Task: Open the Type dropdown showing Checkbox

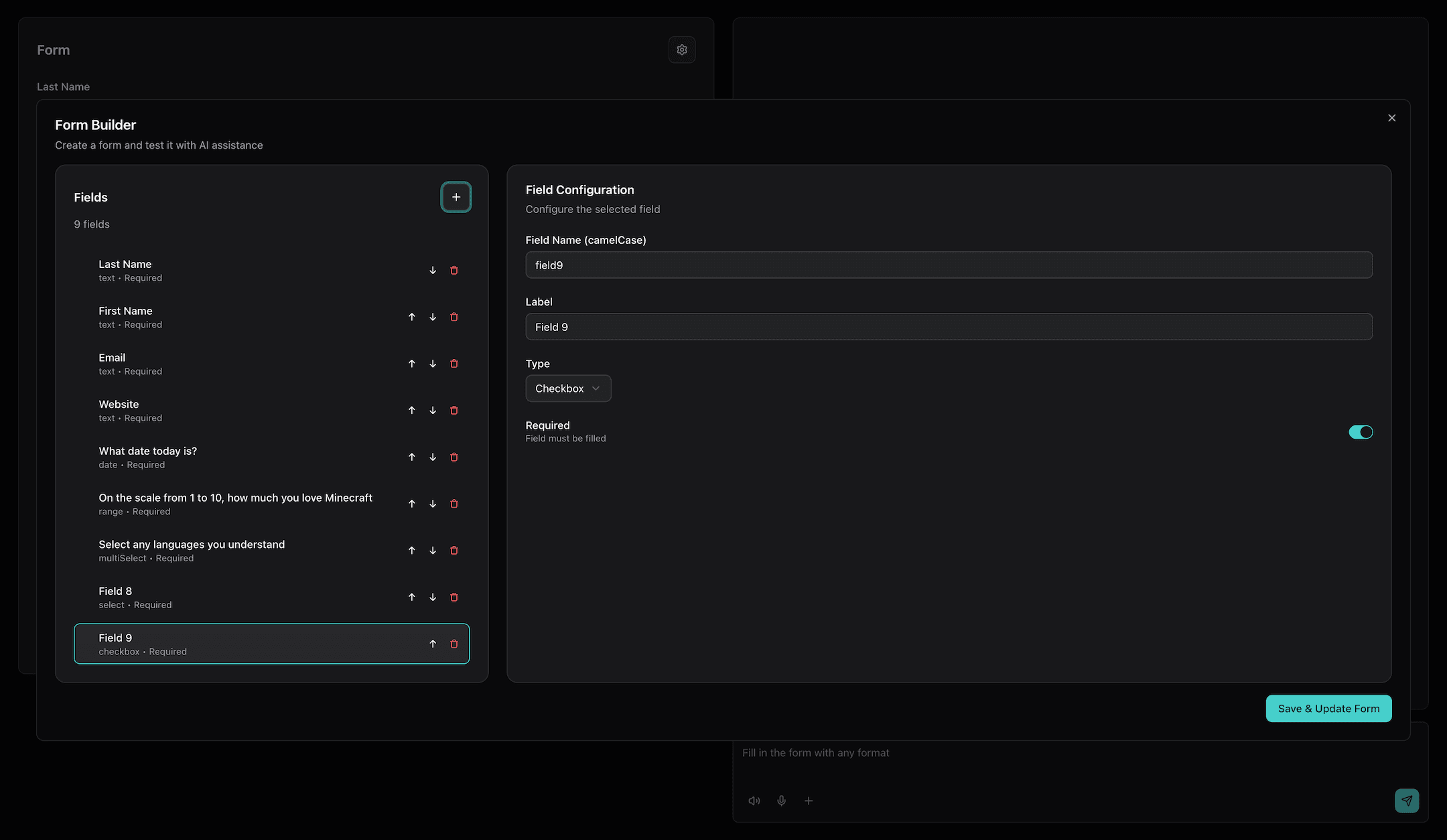Action: (567, 388)
